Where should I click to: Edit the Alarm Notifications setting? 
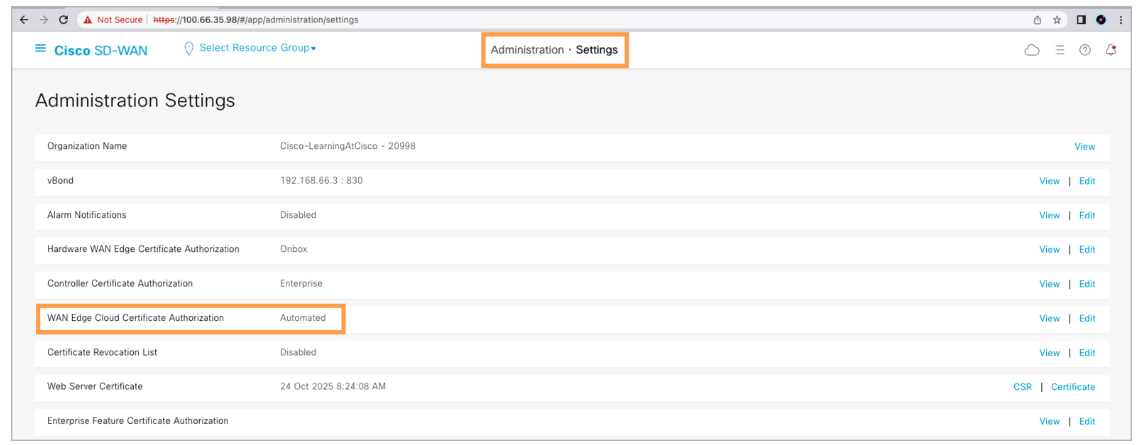tap(1087, 215)
